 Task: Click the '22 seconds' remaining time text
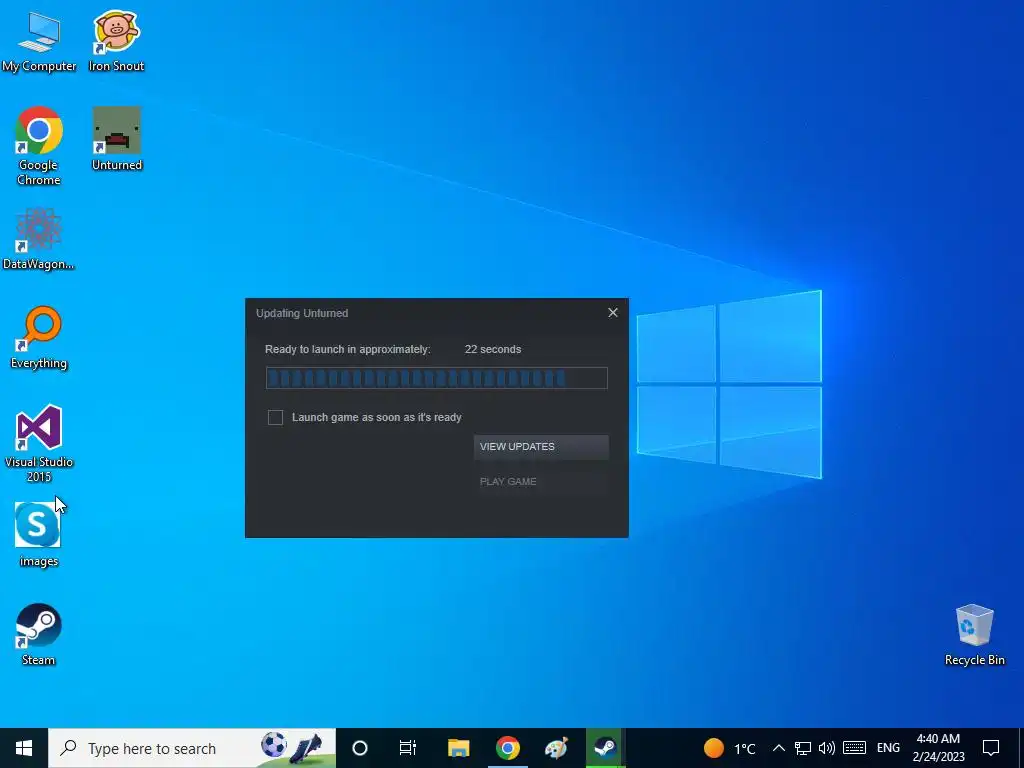pos(493,349)
